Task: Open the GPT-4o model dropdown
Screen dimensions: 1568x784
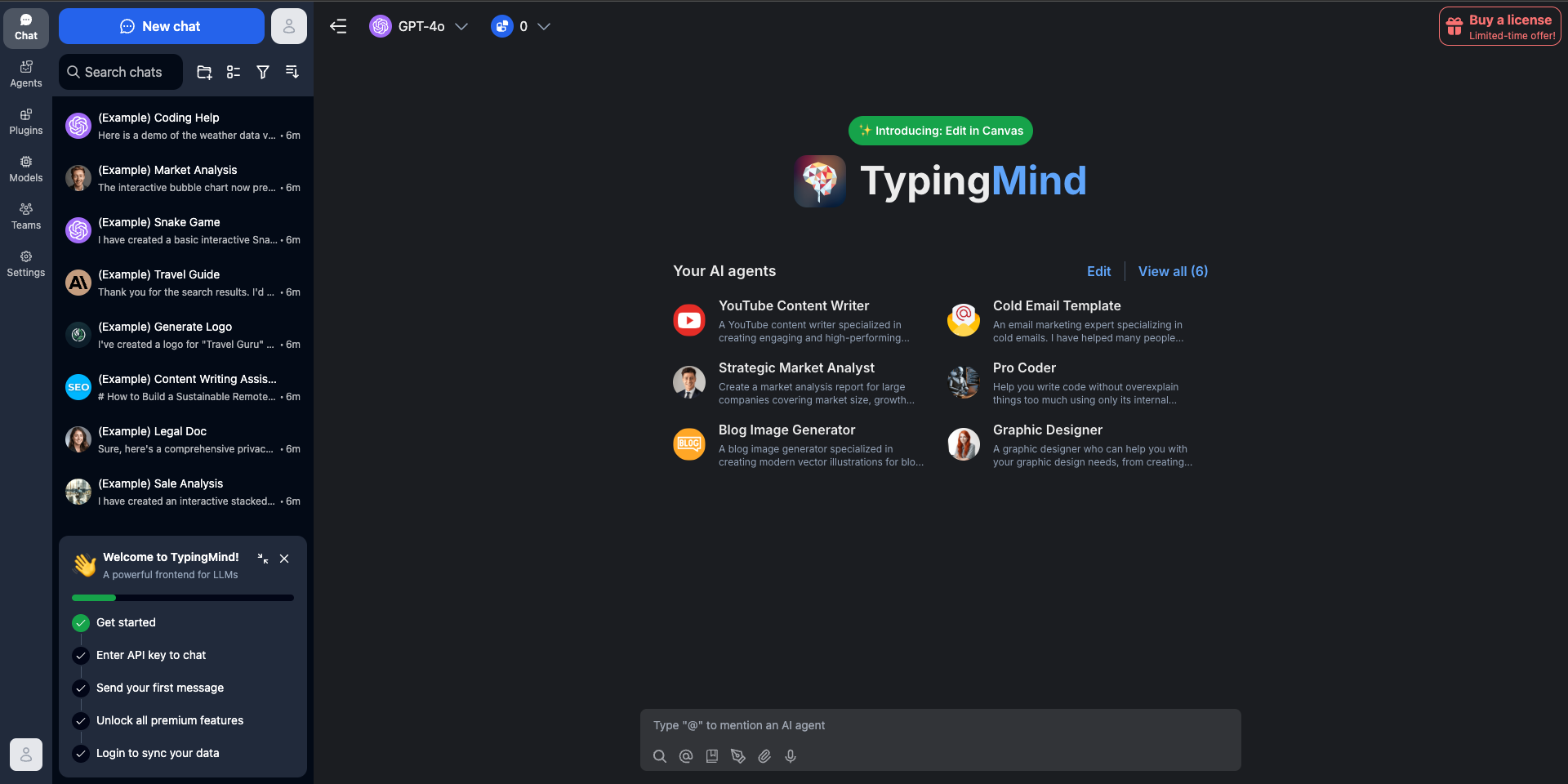Action: click(419, 26)
